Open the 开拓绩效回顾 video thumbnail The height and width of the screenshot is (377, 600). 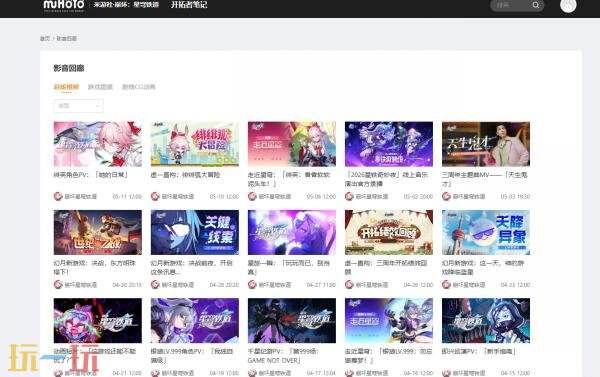(x=389, y=232)
